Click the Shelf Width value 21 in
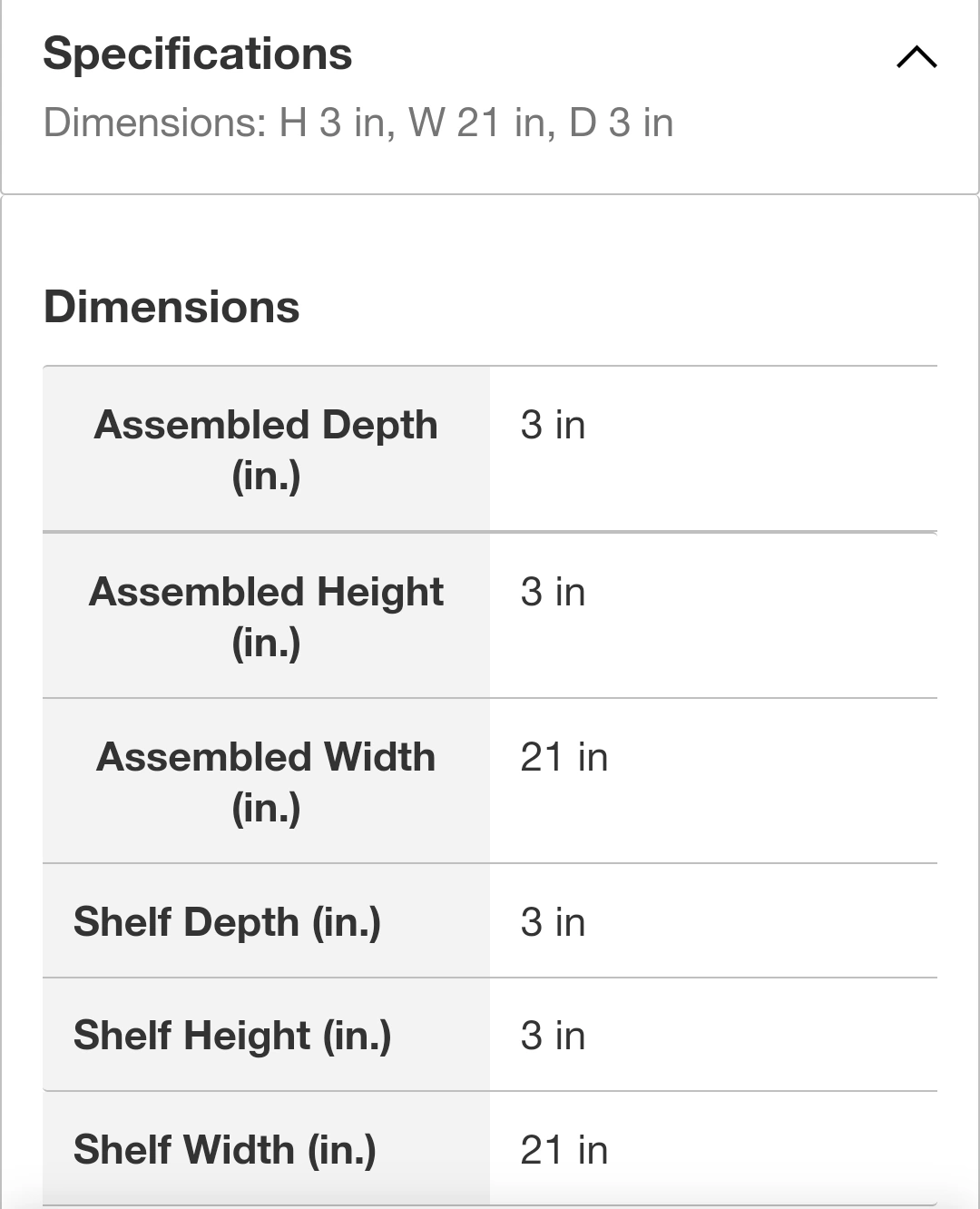Screen dimensions: 980x1209 [563, 1150]
